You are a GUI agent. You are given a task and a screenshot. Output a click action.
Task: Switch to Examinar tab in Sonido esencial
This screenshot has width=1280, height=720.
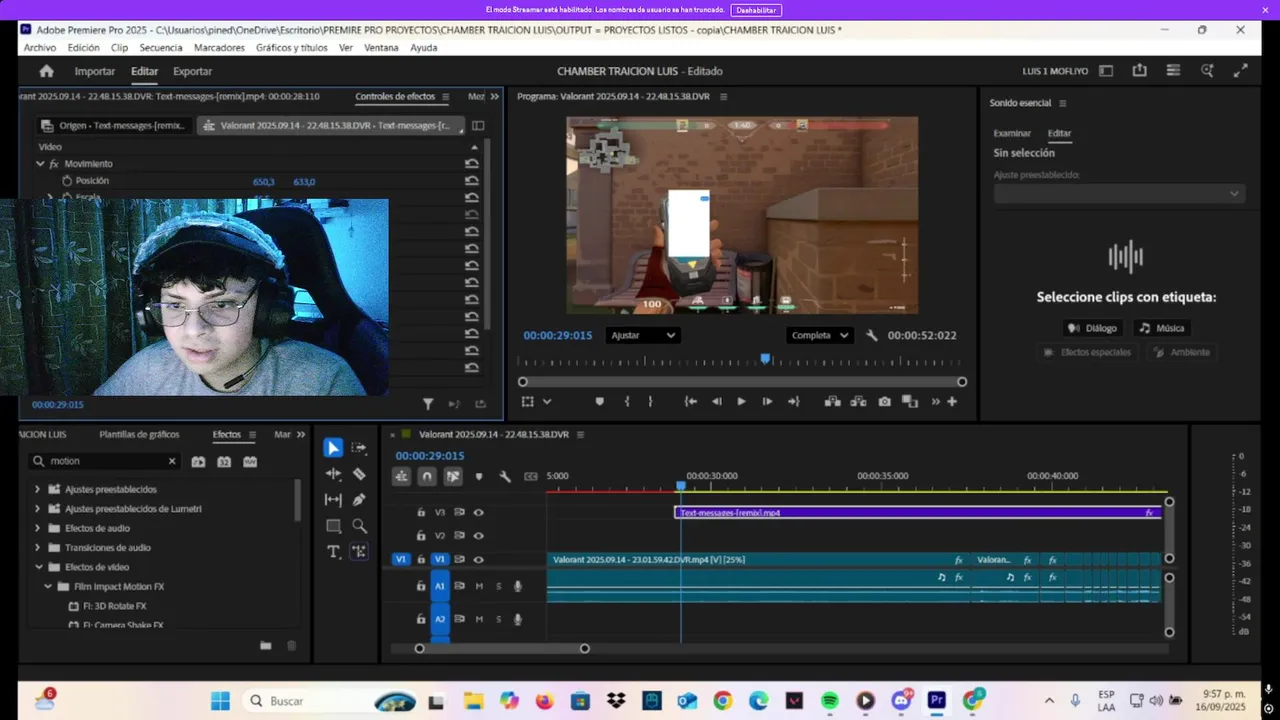[x=1012, y=133]
